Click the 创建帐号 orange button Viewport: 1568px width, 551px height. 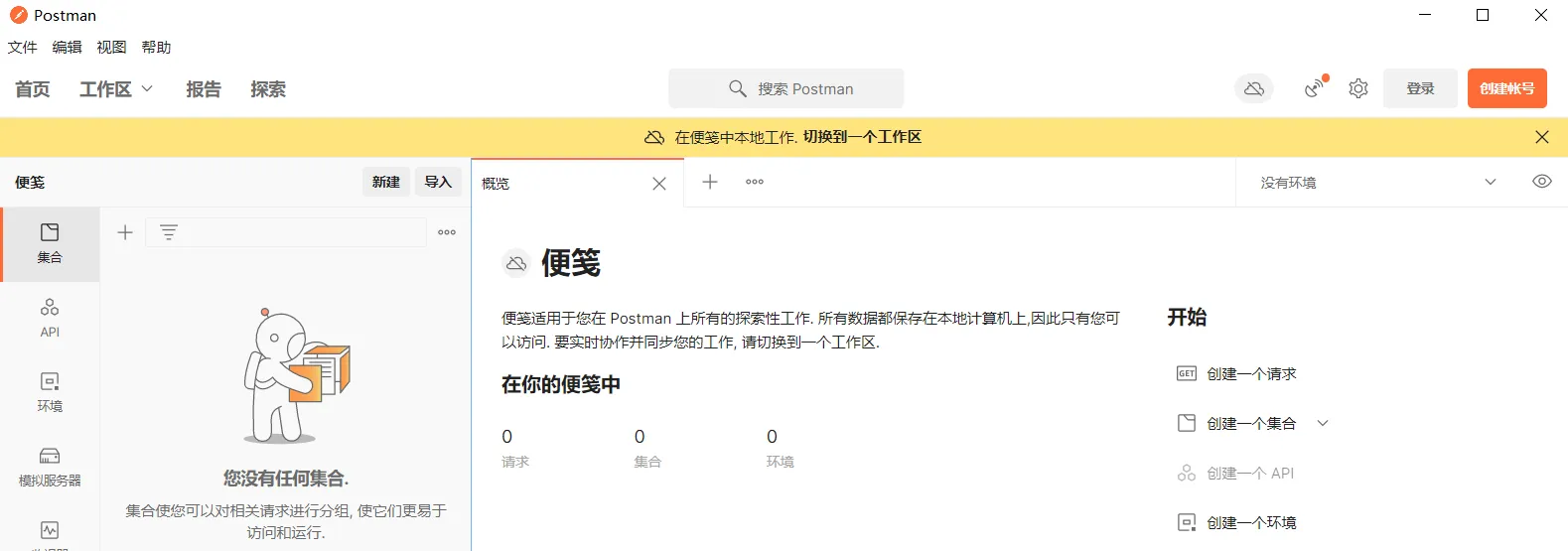pos(1506,88)
